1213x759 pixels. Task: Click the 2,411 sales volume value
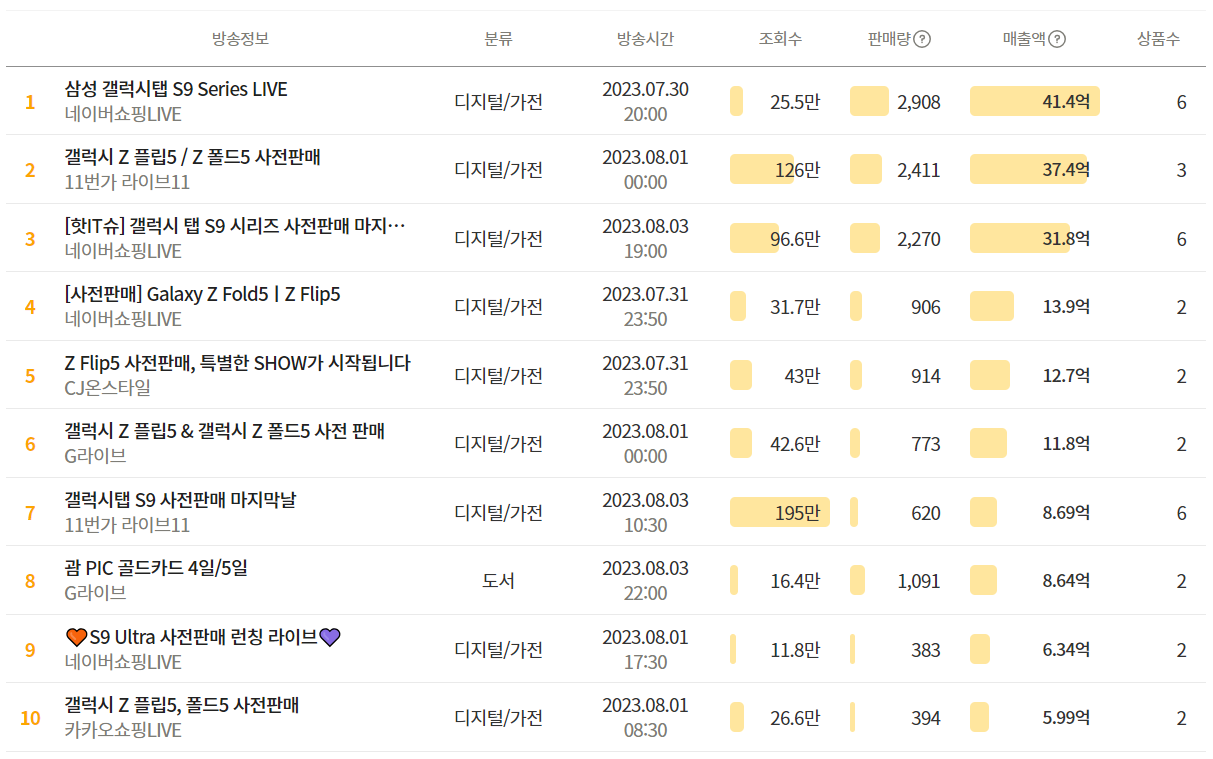(919, 170)
